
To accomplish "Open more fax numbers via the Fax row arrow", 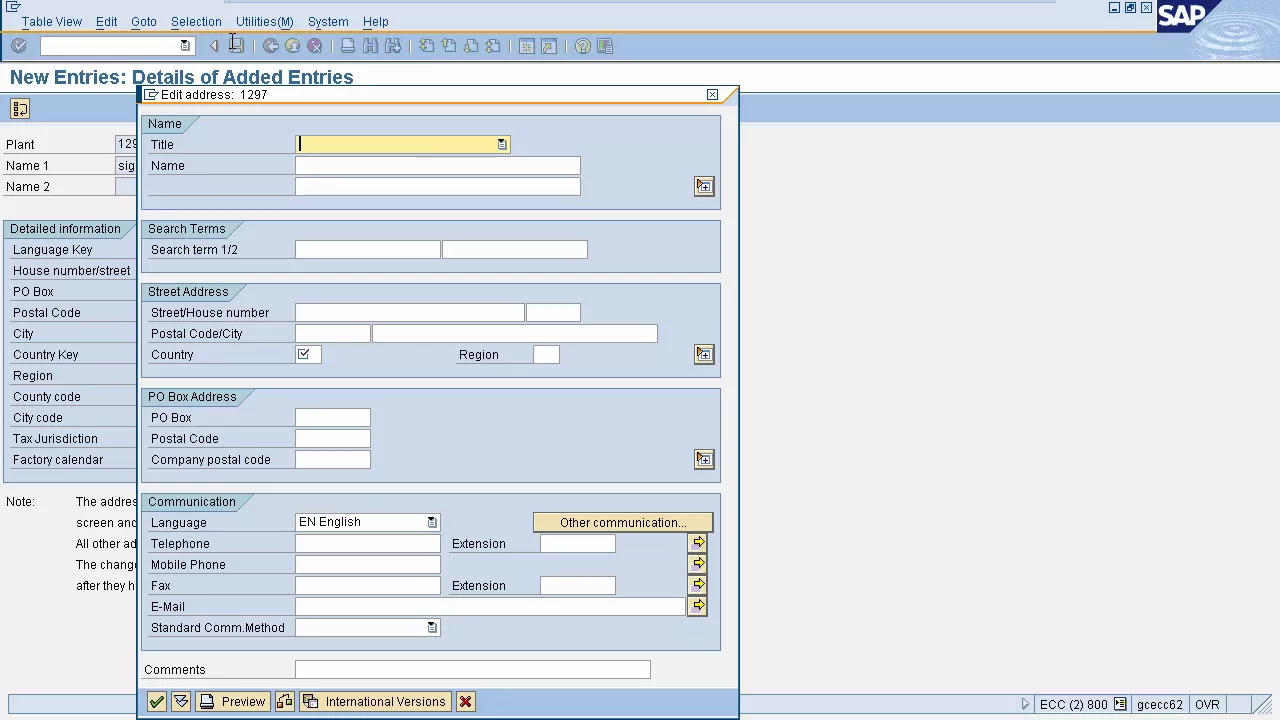I will coord(698,585).
